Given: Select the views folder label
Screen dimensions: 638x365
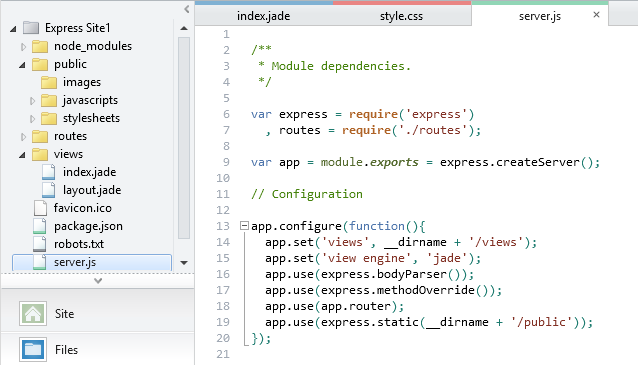Looking at the screenshot, I should pyautogui.click(x=68, y=154).
